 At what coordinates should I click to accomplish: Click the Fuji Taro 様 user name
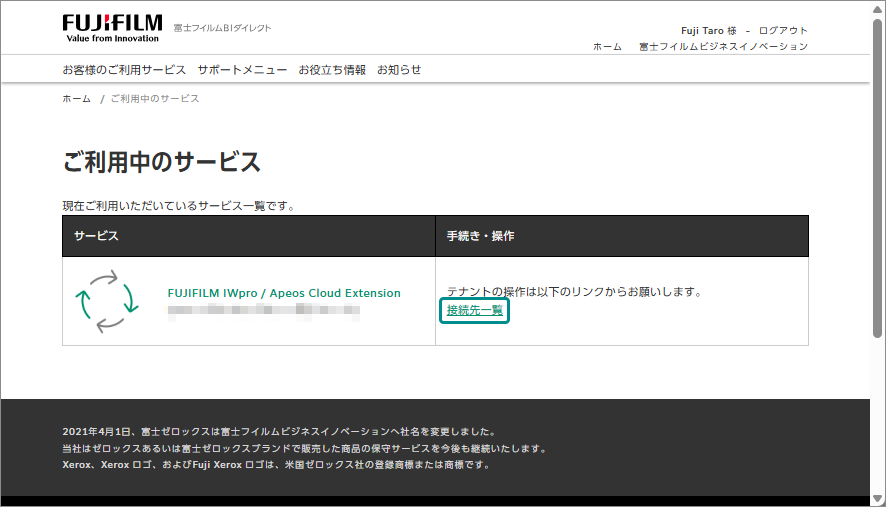(x=709, y=31)
